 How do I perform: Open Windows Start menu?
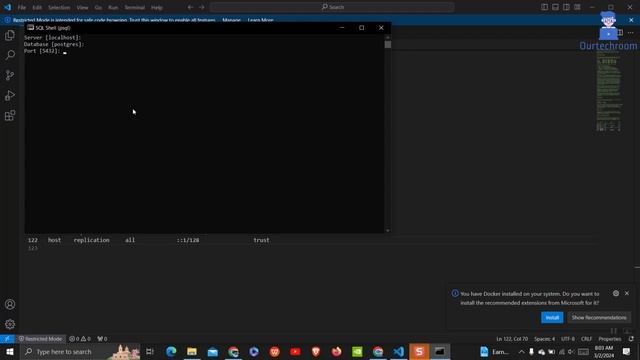(9, 351)
